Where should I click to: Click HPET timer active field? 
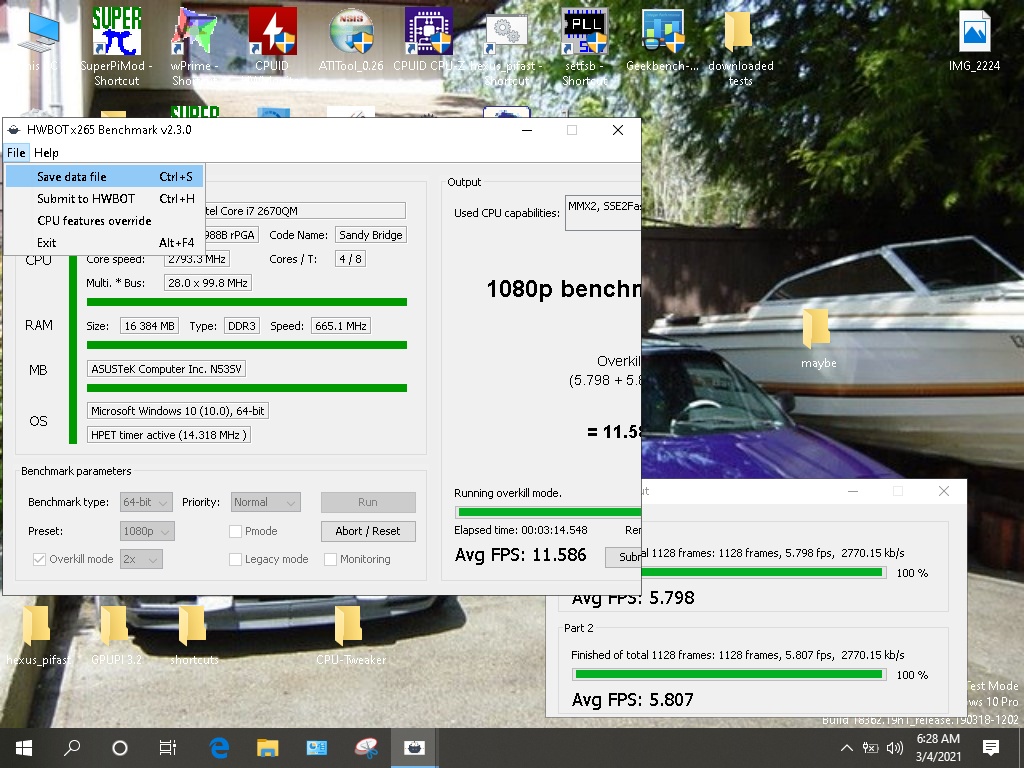[168, 435]
